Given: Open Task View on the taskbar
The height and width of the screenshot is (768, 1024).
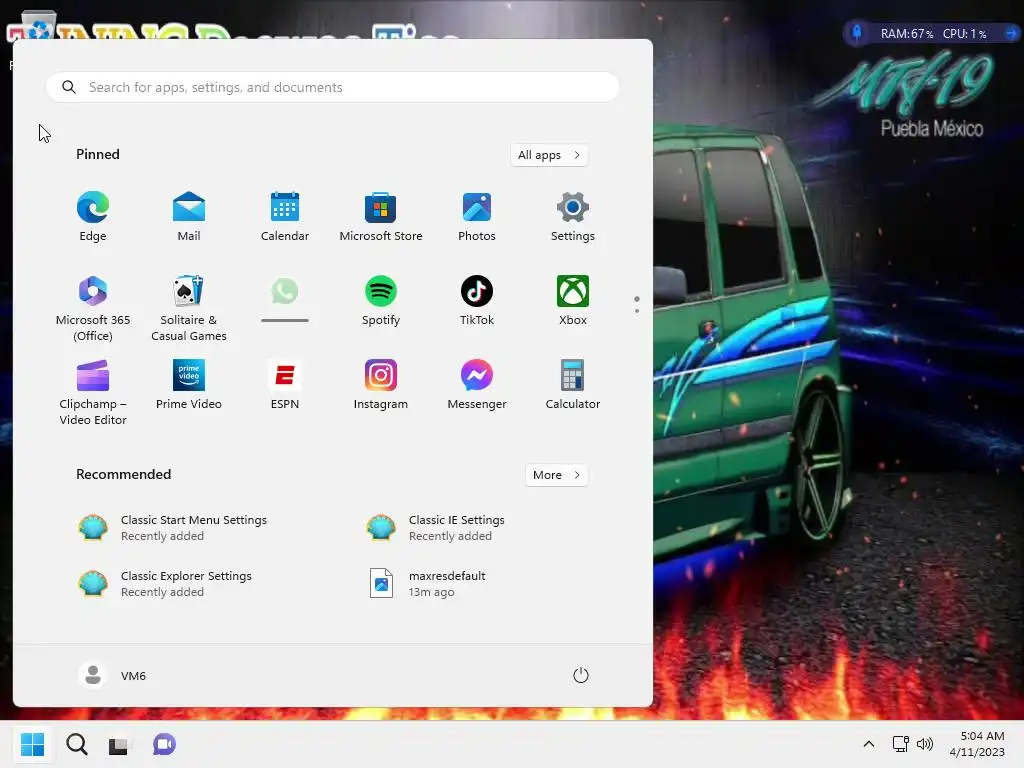Looking at the screenshot, I should click(118, 744).
